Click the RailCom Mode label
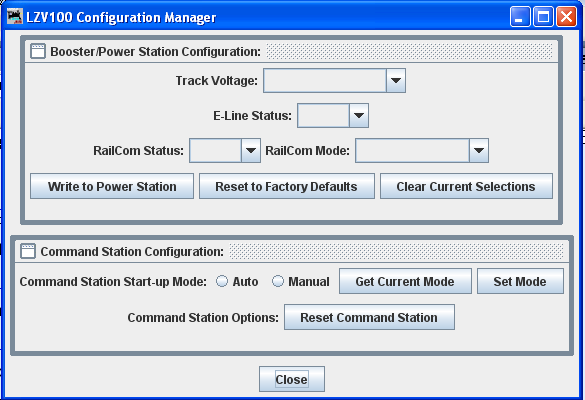This screenshot has width=585, height=400. pyautogui.click(x=307, y=150)
